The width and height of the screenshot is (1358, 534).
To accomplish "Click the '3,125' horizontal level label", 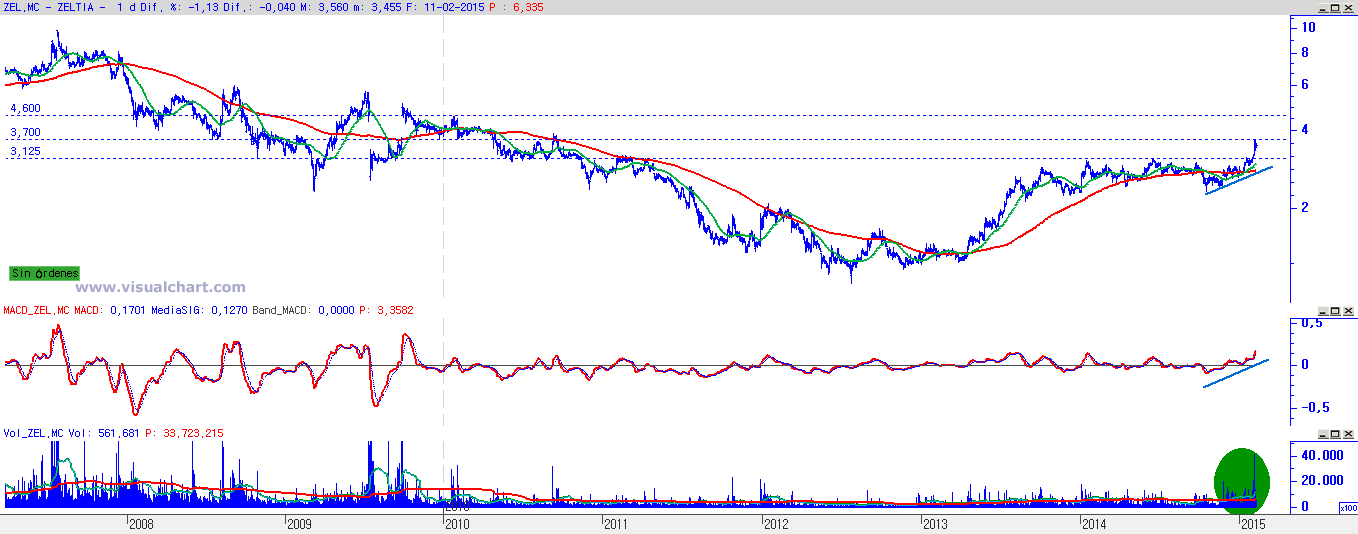I will click(25, 152).
